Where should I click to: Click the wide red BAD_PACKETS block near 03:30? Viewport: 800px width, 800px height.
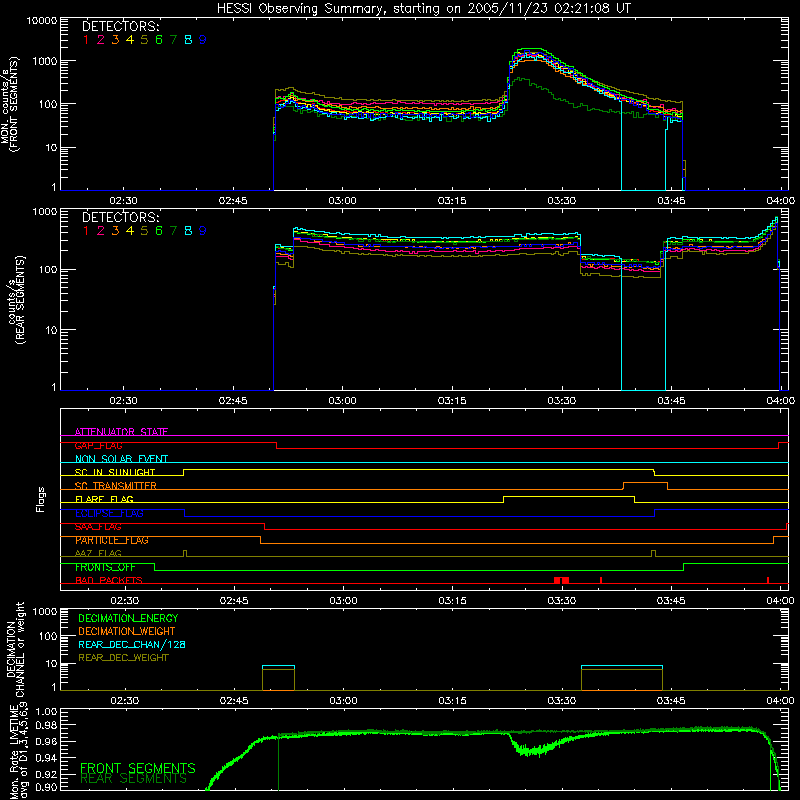561,580
